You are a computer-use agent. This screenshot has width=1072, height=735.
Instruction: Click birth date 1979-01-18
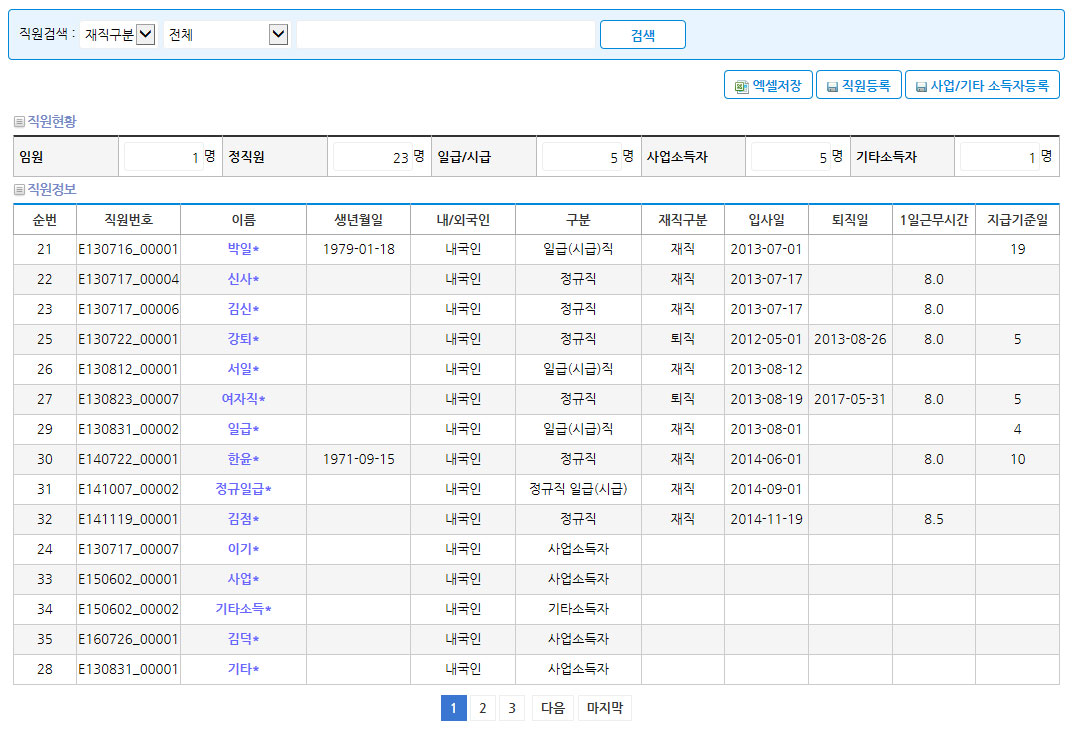pyautogui.click(x=358, y=250)
